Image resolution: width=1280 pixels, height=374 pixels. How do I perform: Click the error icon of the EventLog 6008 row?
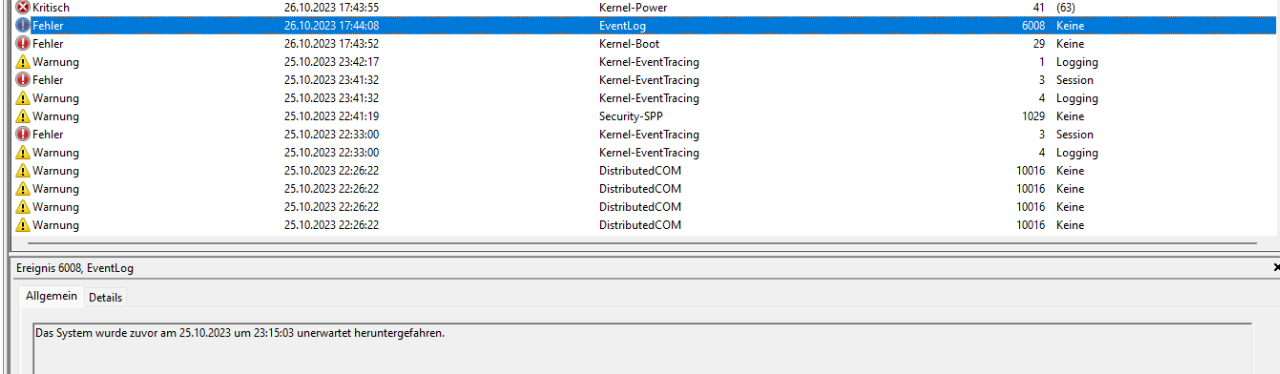pyautogui.click(x=23, y=25)
